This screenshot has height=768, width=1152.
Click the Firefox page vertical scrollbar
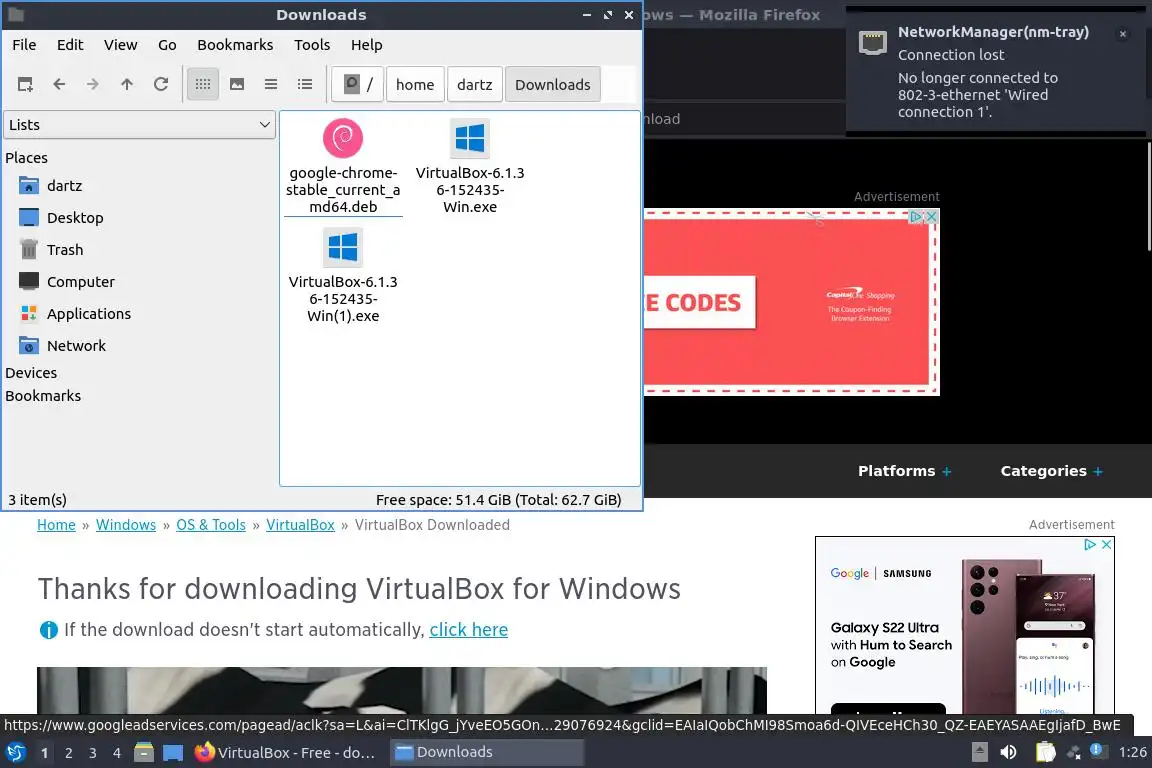[x=1148, y=196]
